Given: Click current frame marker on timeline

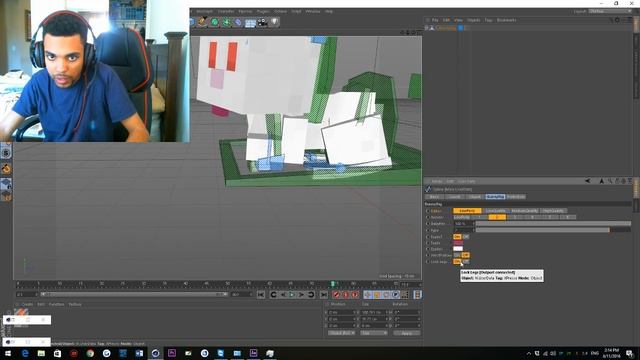Looking at the screenshot, I should [333, 284].
